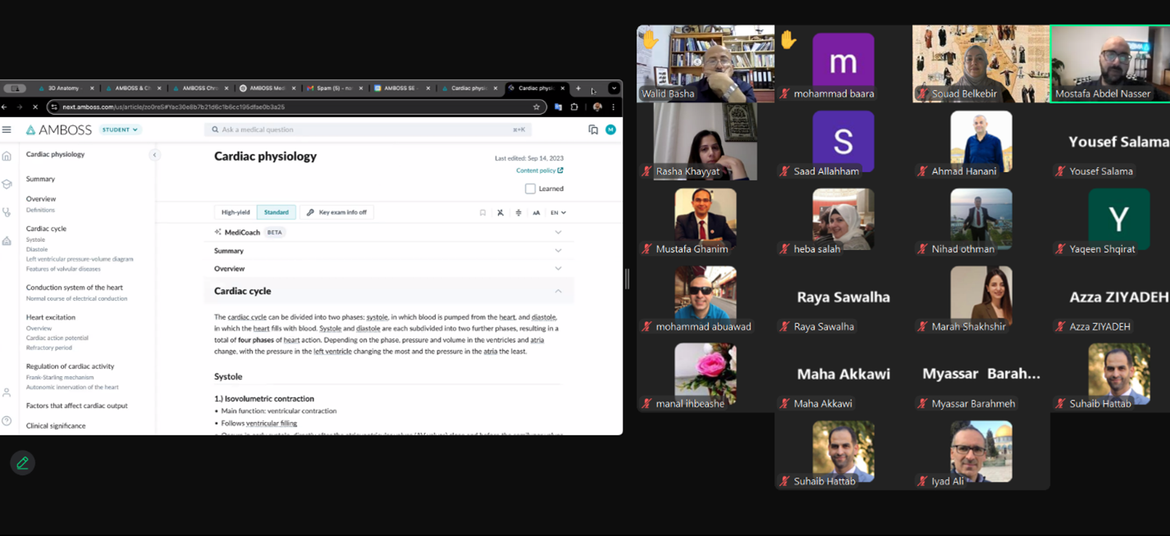
Task: Expand the MediCoach section chevron
Action: (x=558, y=232)
